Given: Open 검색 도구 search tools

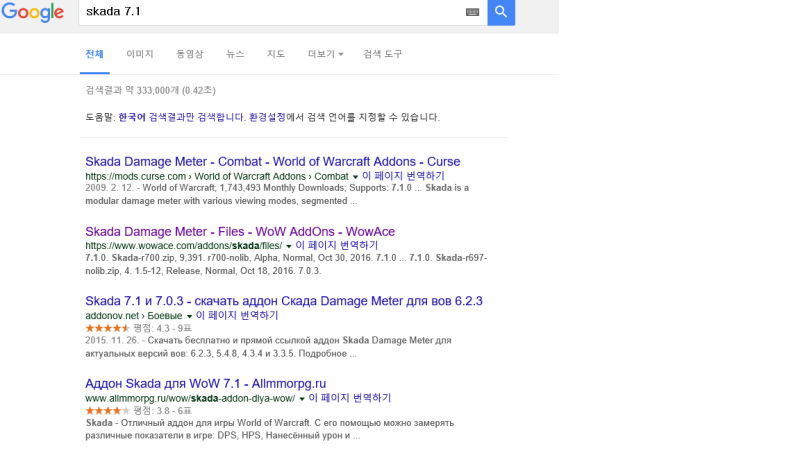Looking at the screenshot, I should (x=383, y=54).
